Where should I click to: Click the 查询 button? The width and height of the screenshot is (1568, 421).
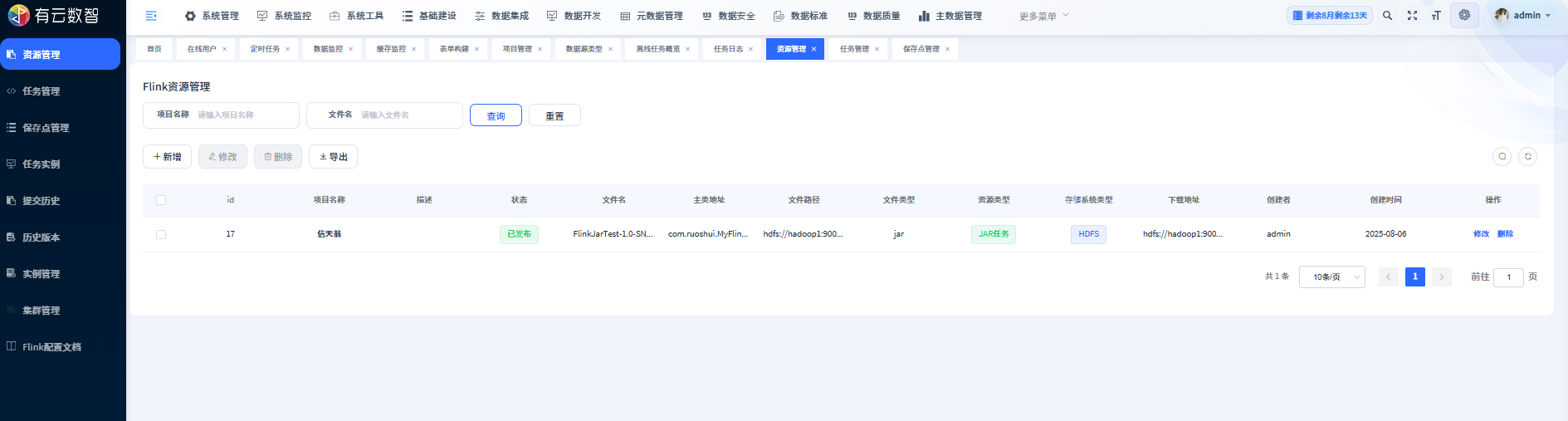click(x=496, y=115)
